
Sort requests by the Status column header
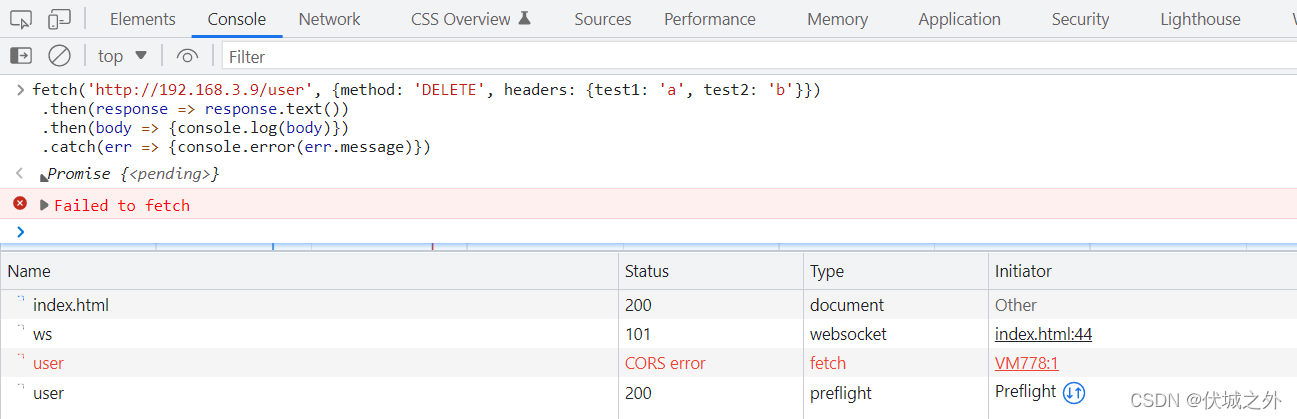[x=710, y=271]
